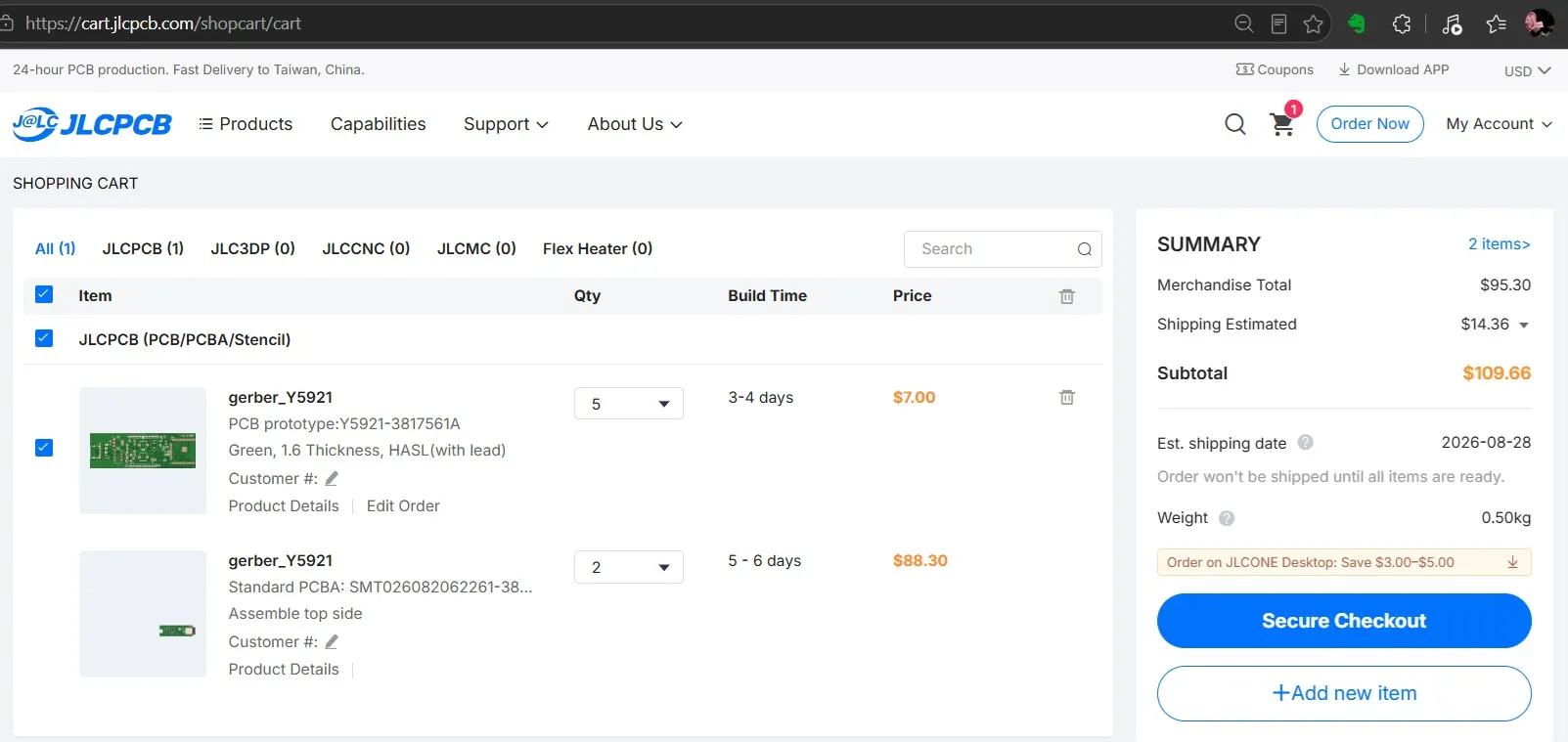Open the green PCB prototype thumbnail
The width and height of the screenshot is (1568, 742).
pyautogui.click(x=143, y=451)
